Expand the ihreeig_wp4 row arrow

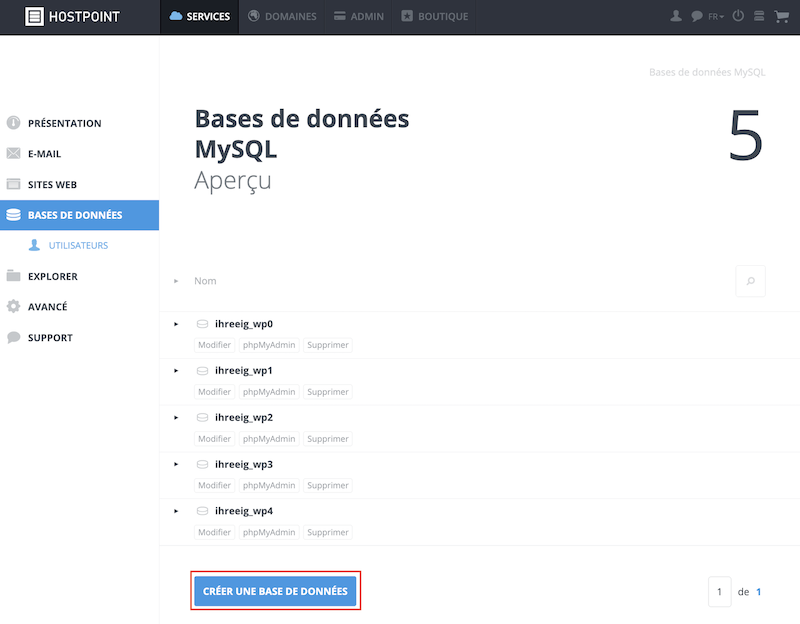[x=176, y=511]
